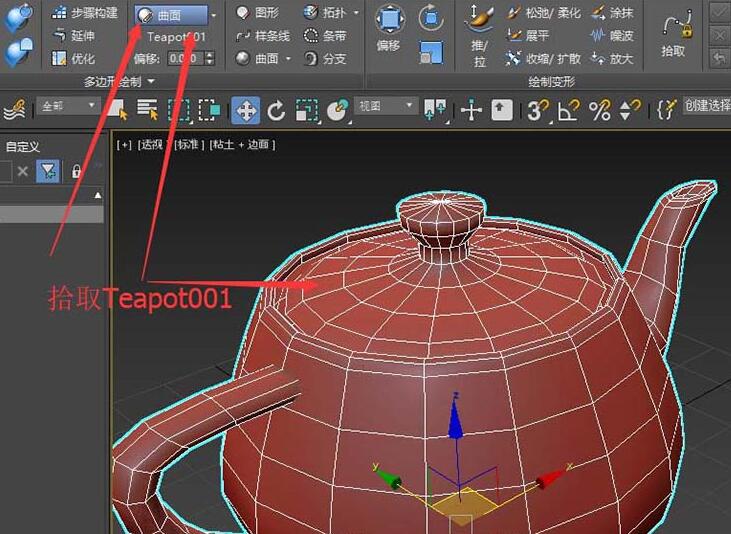Click the red X axis gizmo arrow
This screenshot has height=534, width=731.
[553, 477]
